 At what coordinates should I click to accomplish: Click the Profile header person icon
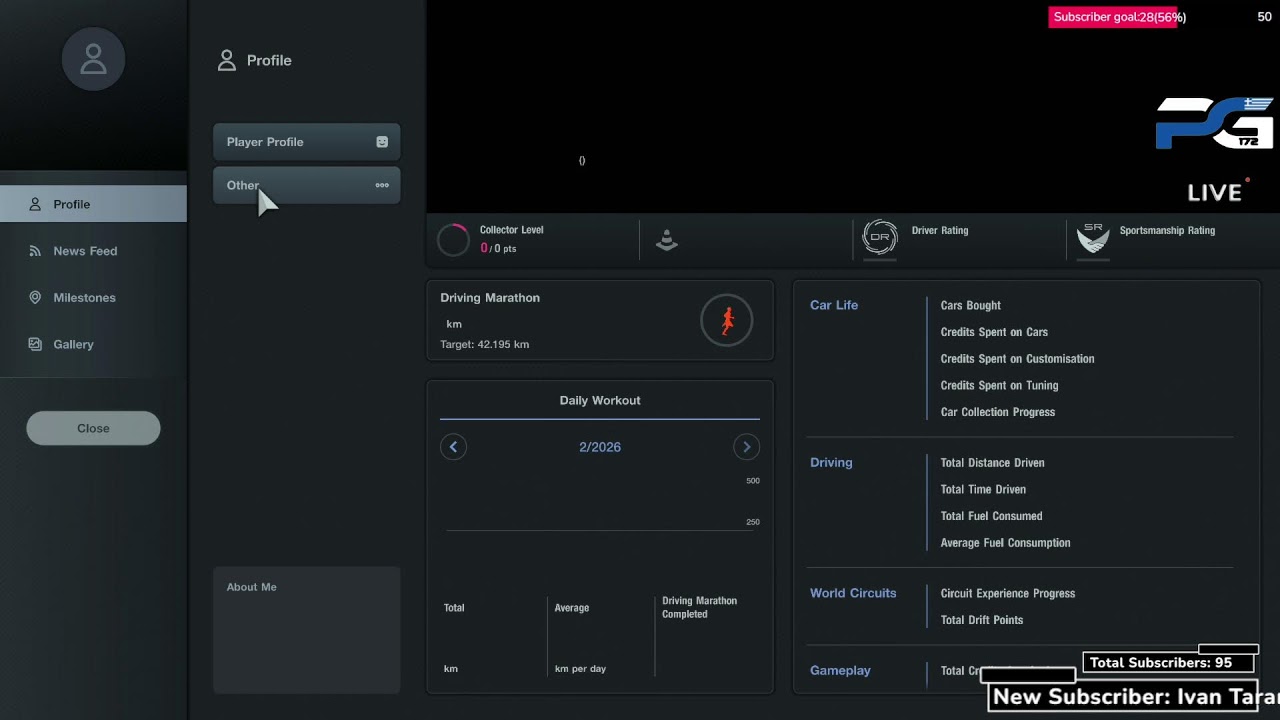tap(226, 60)
